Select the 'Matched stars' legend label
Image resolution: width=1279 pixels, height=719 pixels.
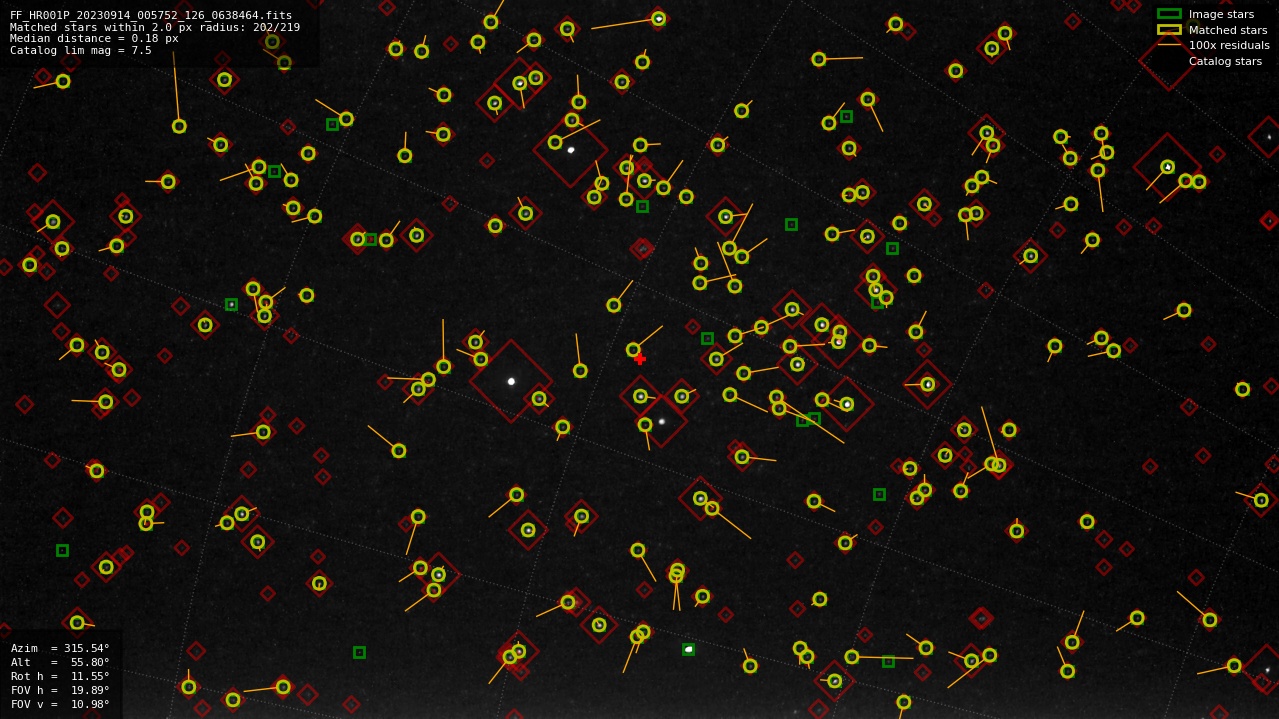1228,30
